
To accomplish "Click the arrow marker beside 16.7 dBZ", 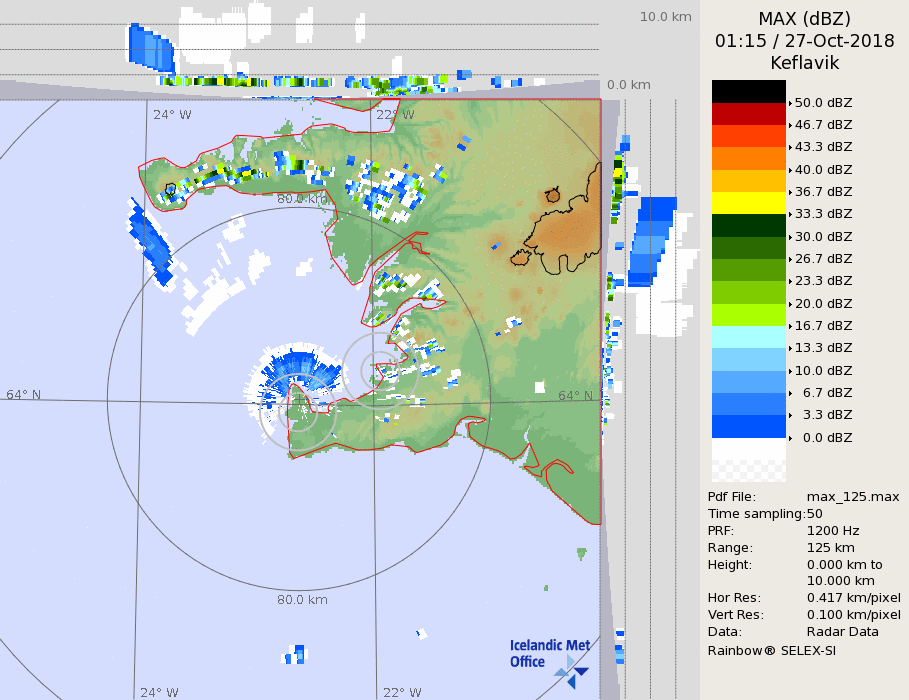I will click(x=790, y=326).
